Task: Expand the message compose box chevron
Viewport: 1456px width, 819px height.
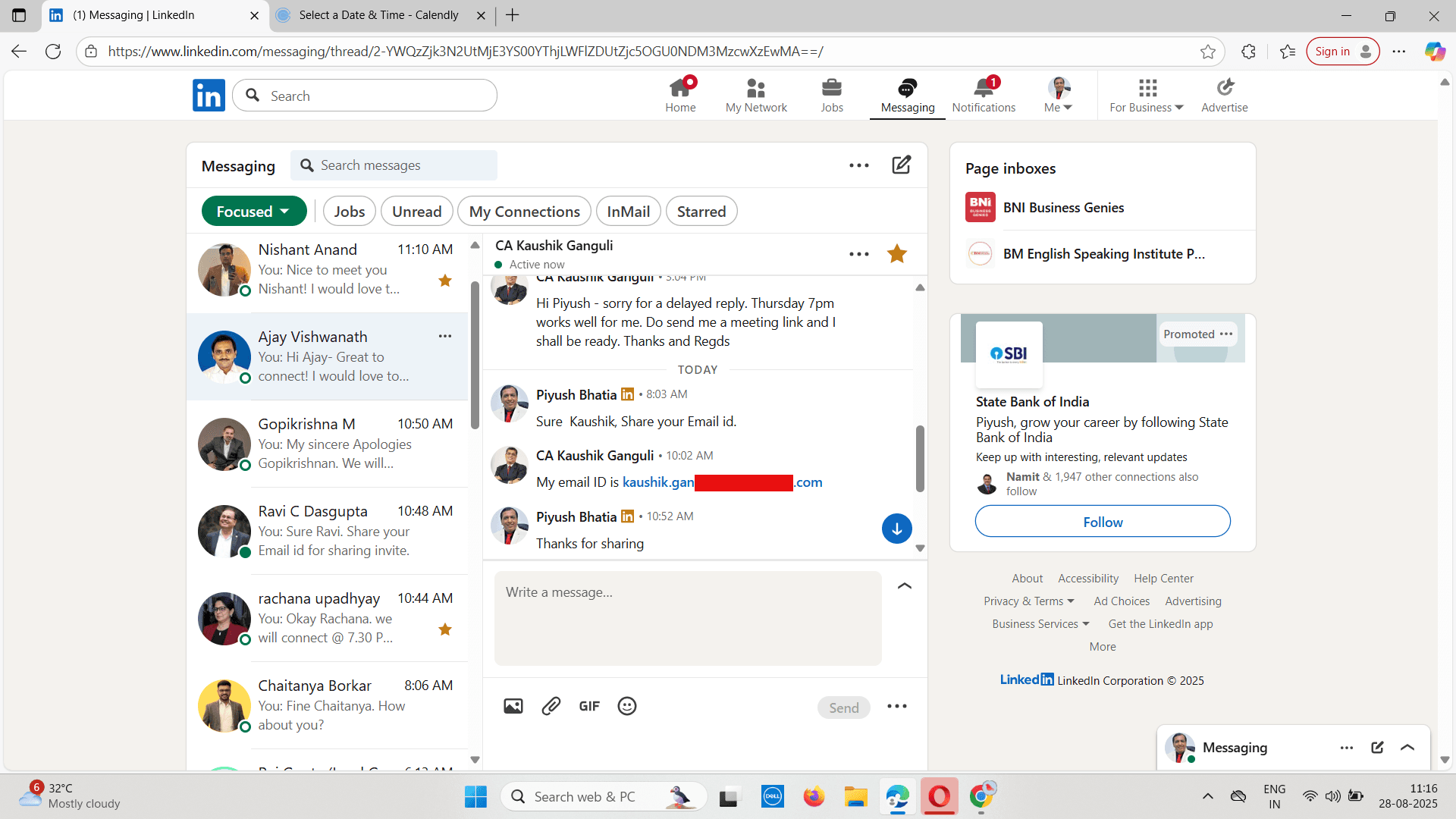Action: point(905,585)
